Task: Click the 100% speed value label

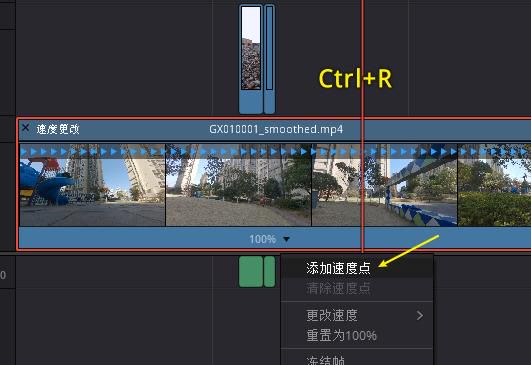Action: tap(263, 239)
